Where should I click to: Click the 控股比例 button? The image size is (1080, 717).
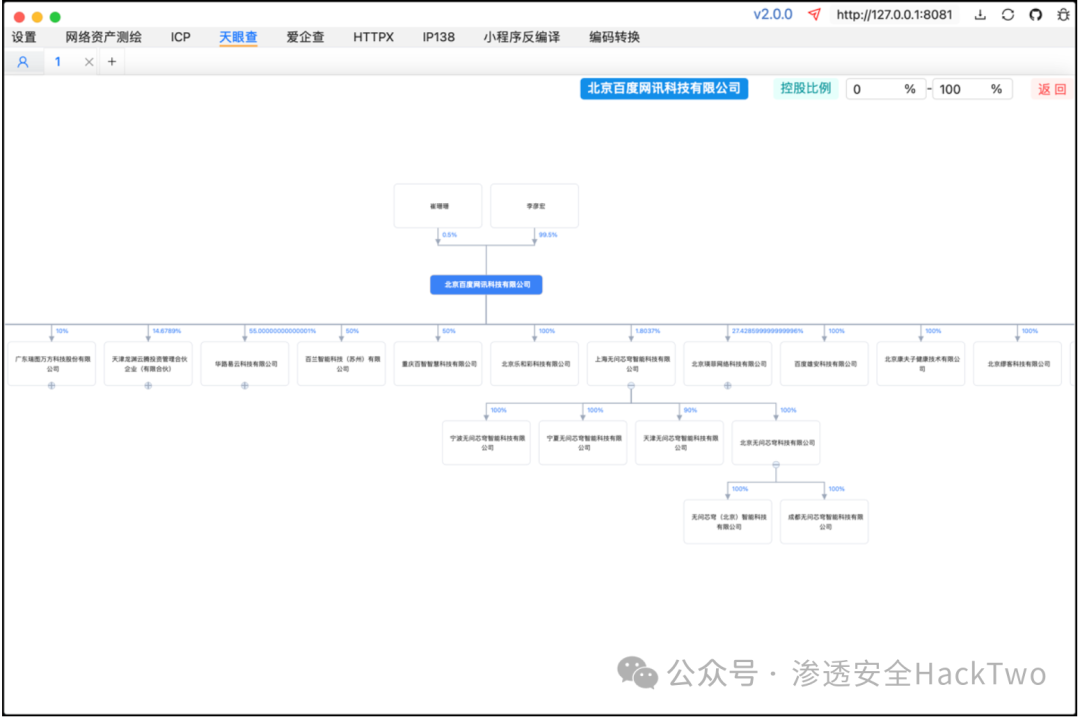pos(805,88)
